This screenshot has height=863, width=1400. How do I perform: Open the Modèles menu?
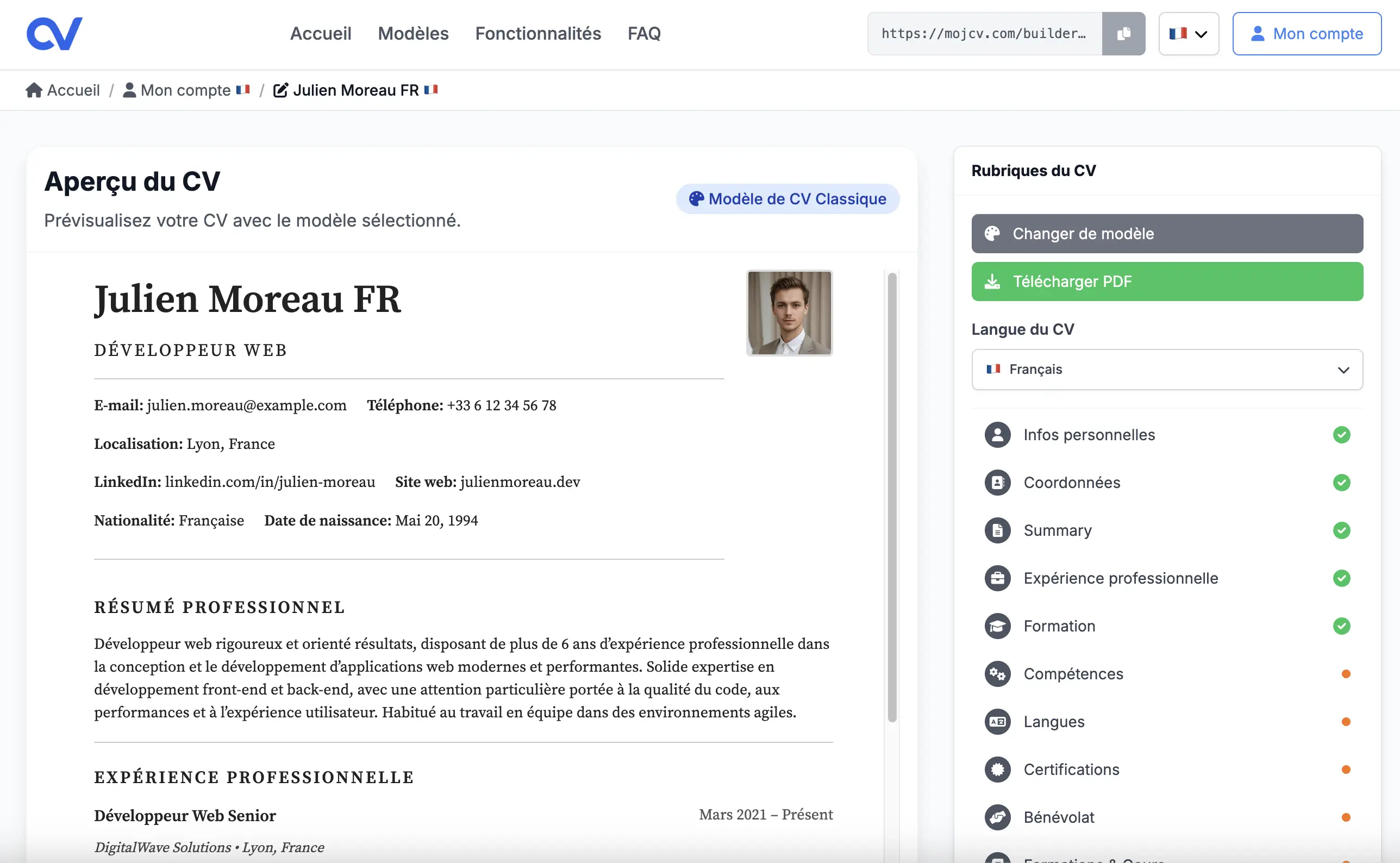coord(412,33)
